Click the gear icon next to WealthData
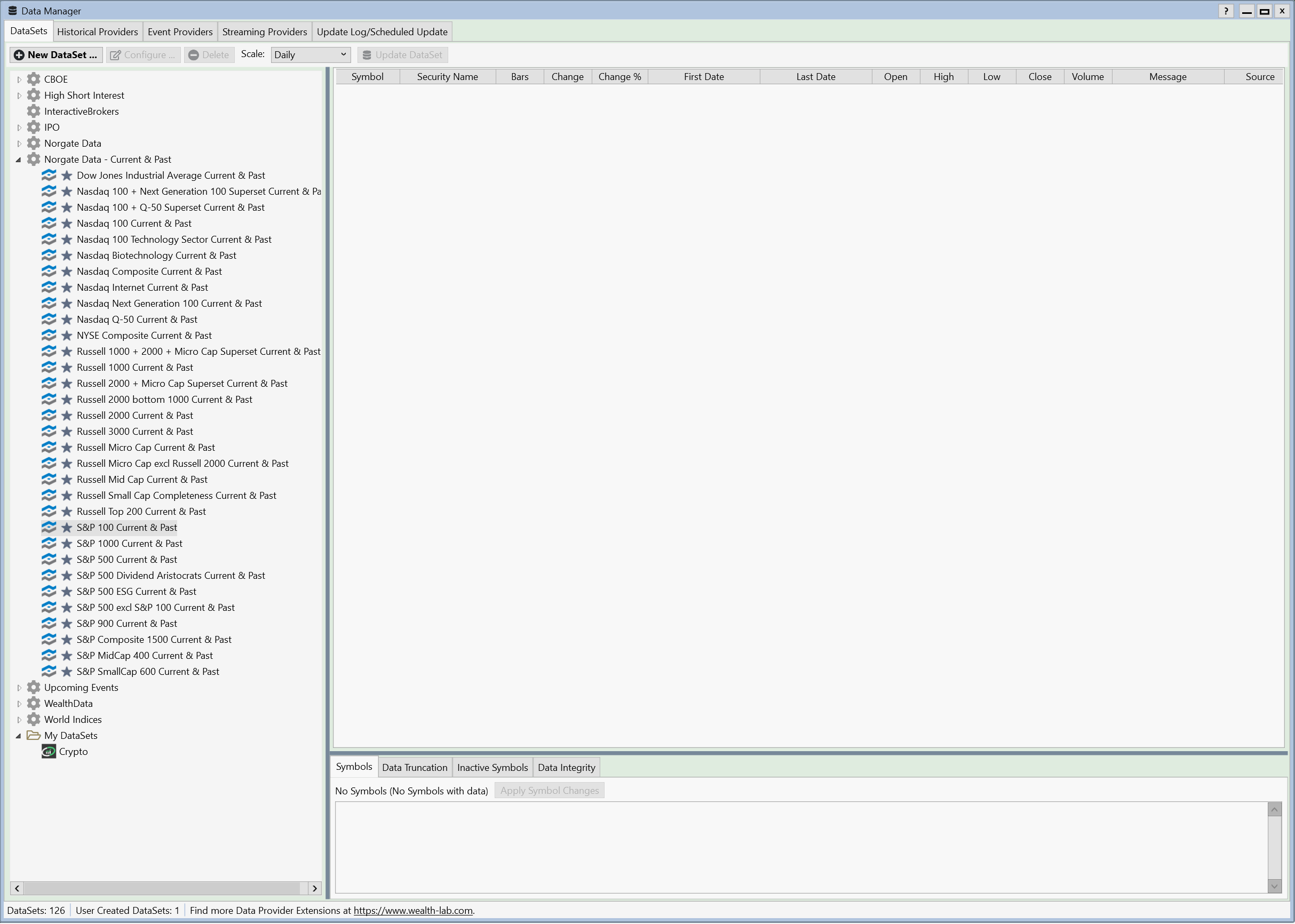 (x=34, y=703)
